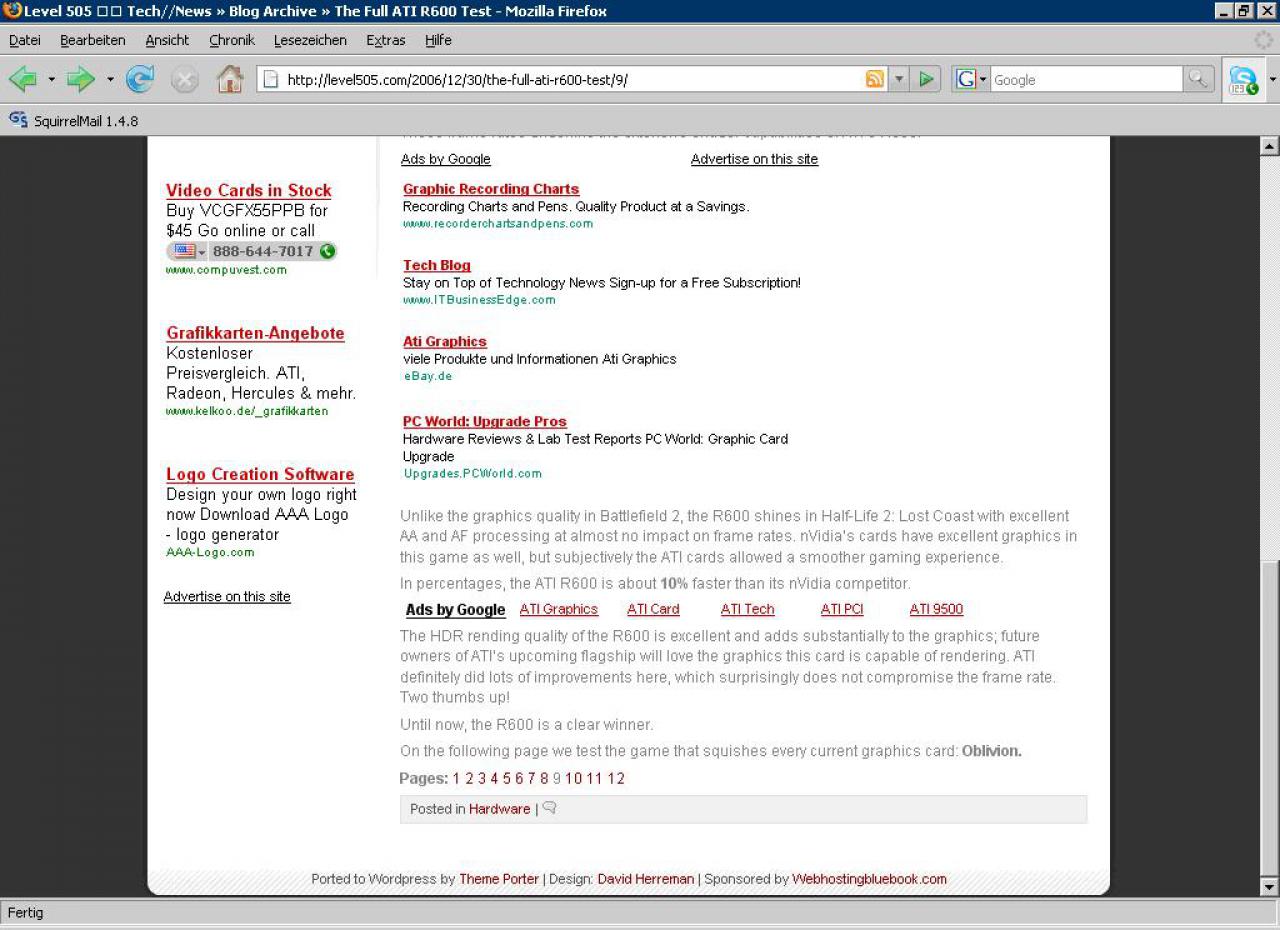The image size is (1280, 930).
Task: Reload the page with the Refresh icon
Action: click(140, 80)
